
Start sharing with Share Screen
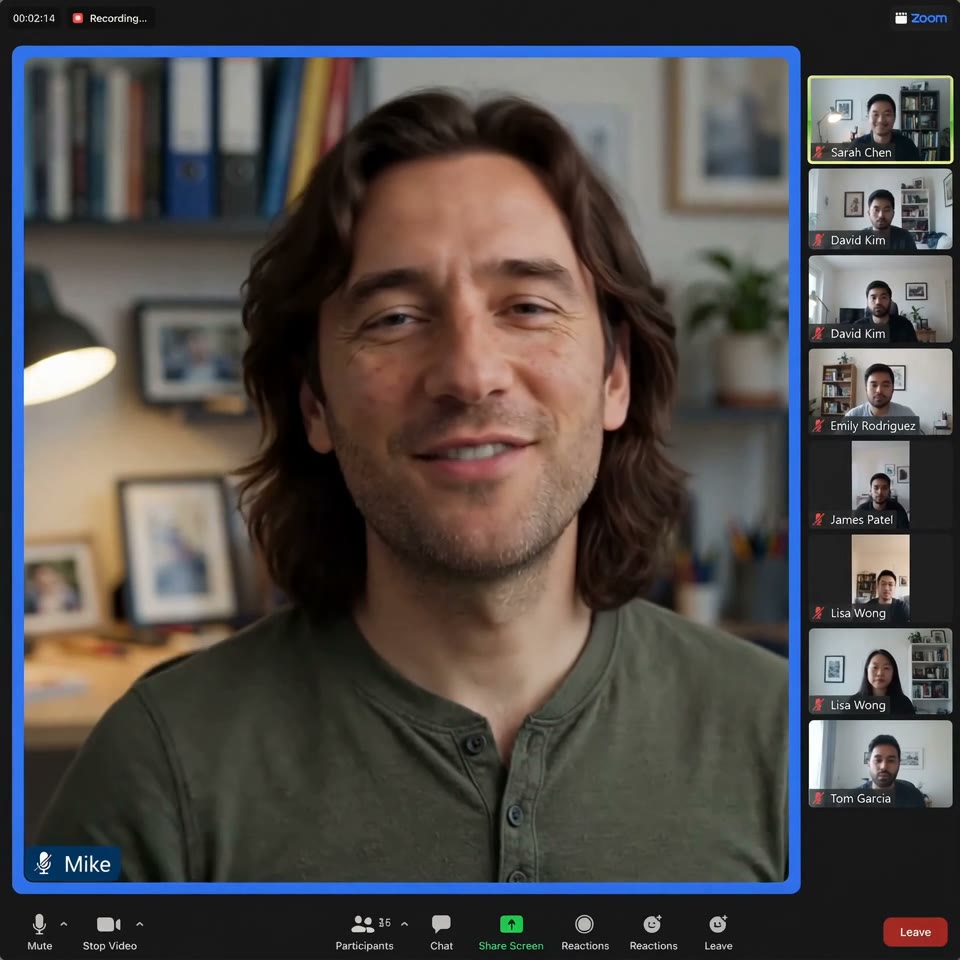pyautogui.click(x=511, y=932)
